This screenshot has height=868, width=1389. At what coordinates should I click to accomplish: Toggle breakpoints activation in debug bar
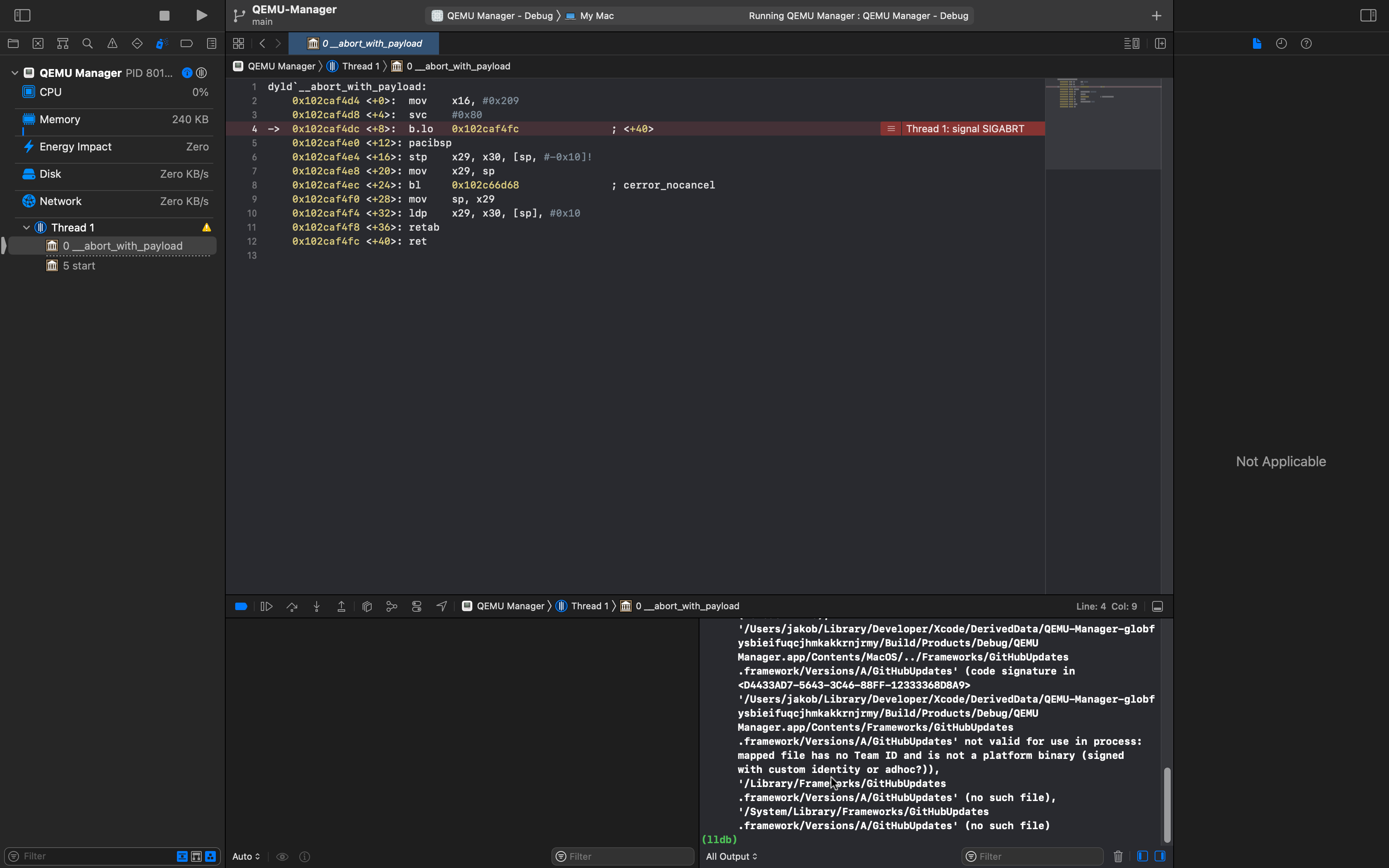(241, 606)
